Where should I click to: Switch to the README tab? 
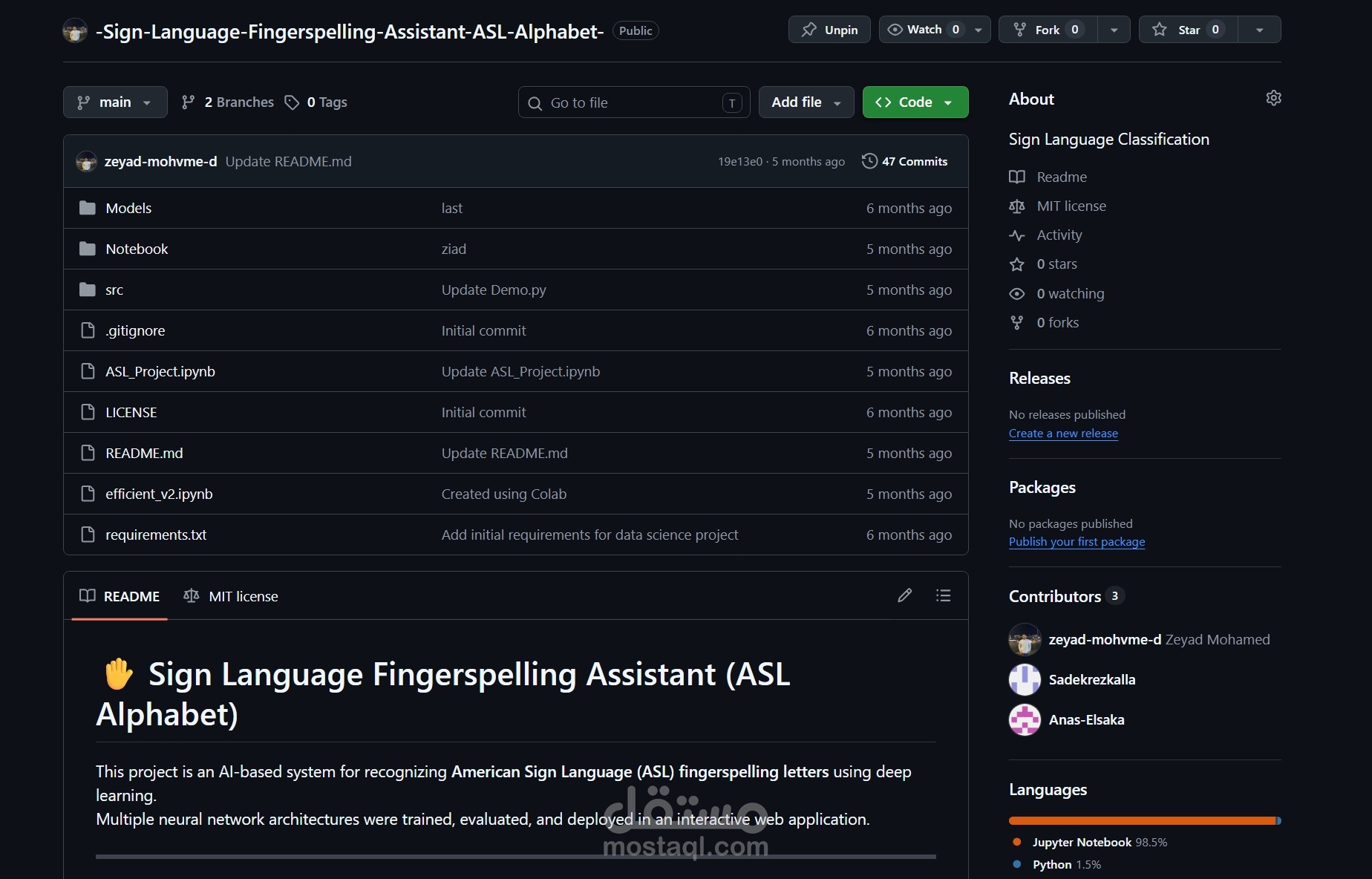(x=120, y=596)
